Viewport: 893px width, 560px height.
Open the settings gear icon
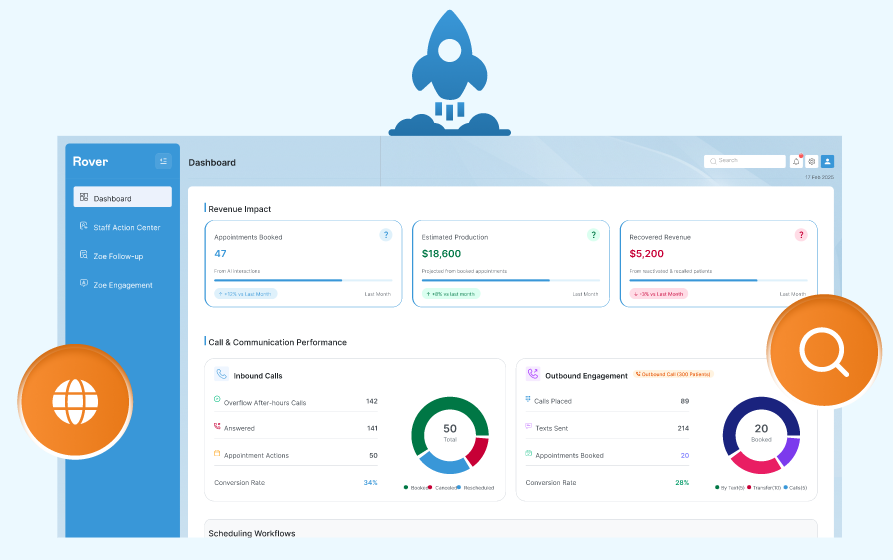[x=812, y=161]
